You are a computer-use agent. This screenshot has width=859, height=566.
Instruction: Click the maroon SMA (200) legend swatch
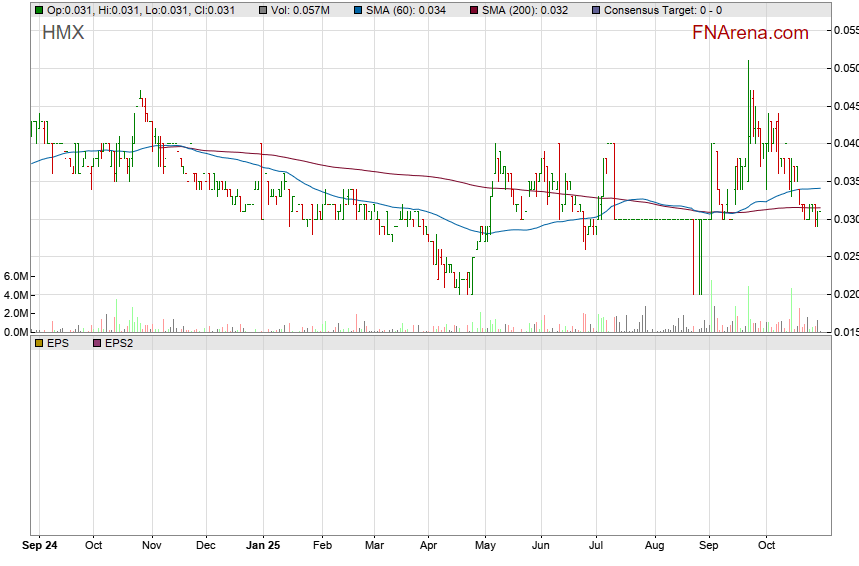point(474,10)
